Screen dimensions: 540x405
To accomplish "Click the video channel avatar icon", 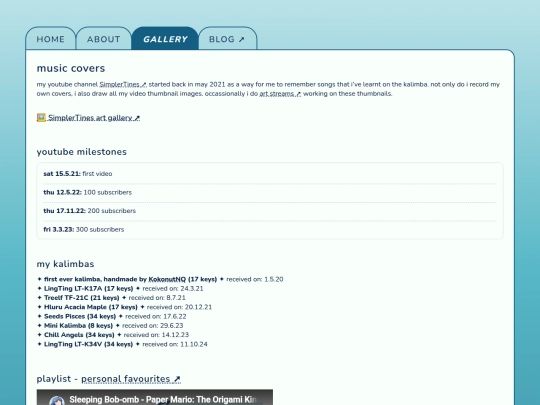I will [x=57, y=401].
